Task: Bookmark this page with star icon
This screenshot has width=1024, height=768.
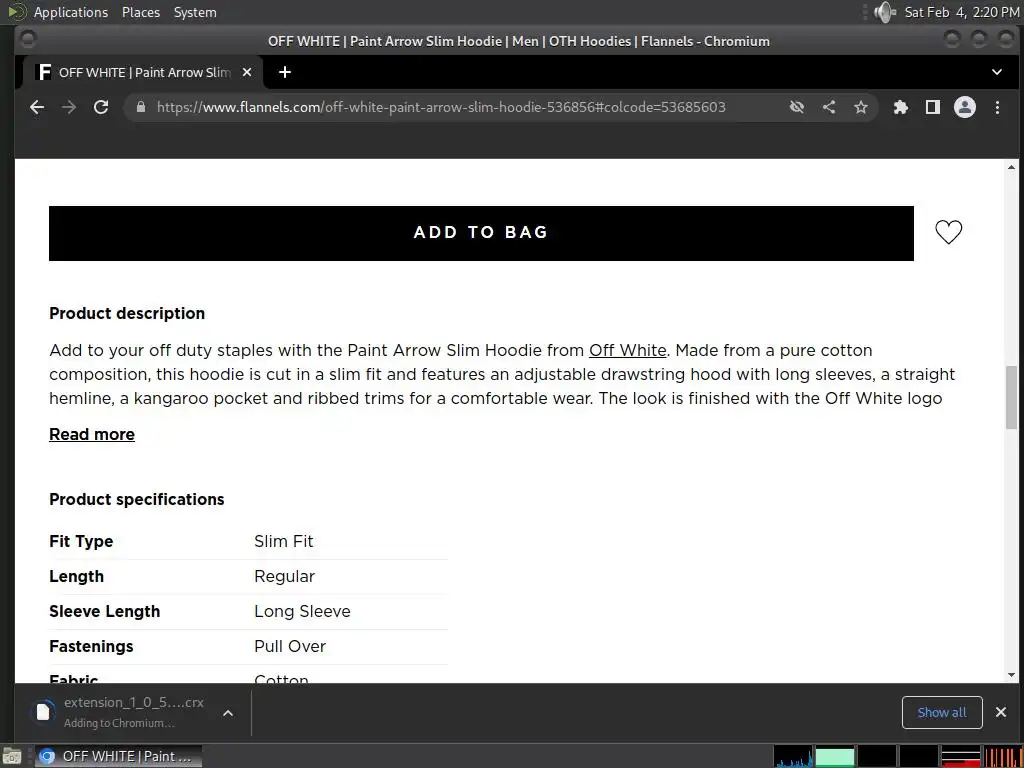Action: pos(861,107)
